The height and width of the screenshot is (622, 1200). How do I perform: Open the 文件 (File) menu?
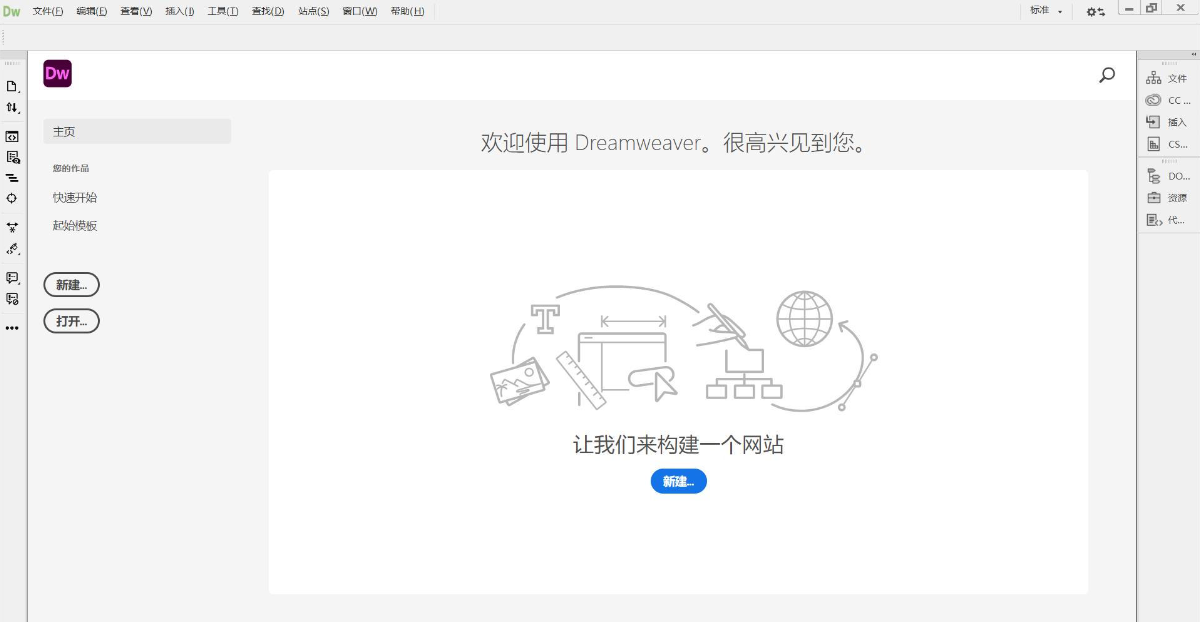pyautogui.click(x=47, y=11)
